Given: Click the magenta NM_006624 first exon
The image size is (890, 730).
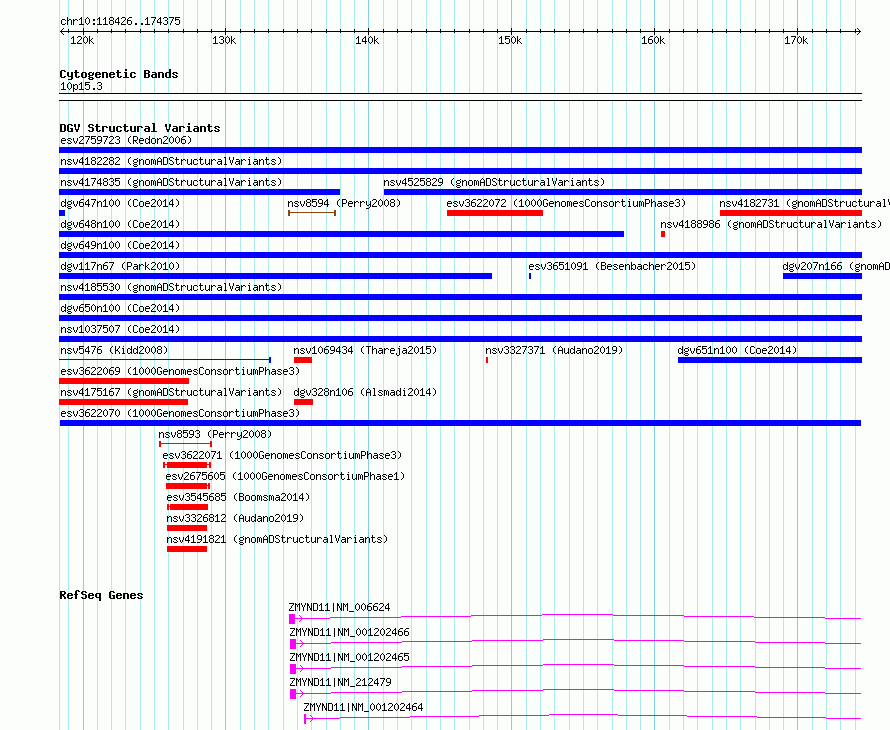Looking at the screenshot, I should 292,619.
